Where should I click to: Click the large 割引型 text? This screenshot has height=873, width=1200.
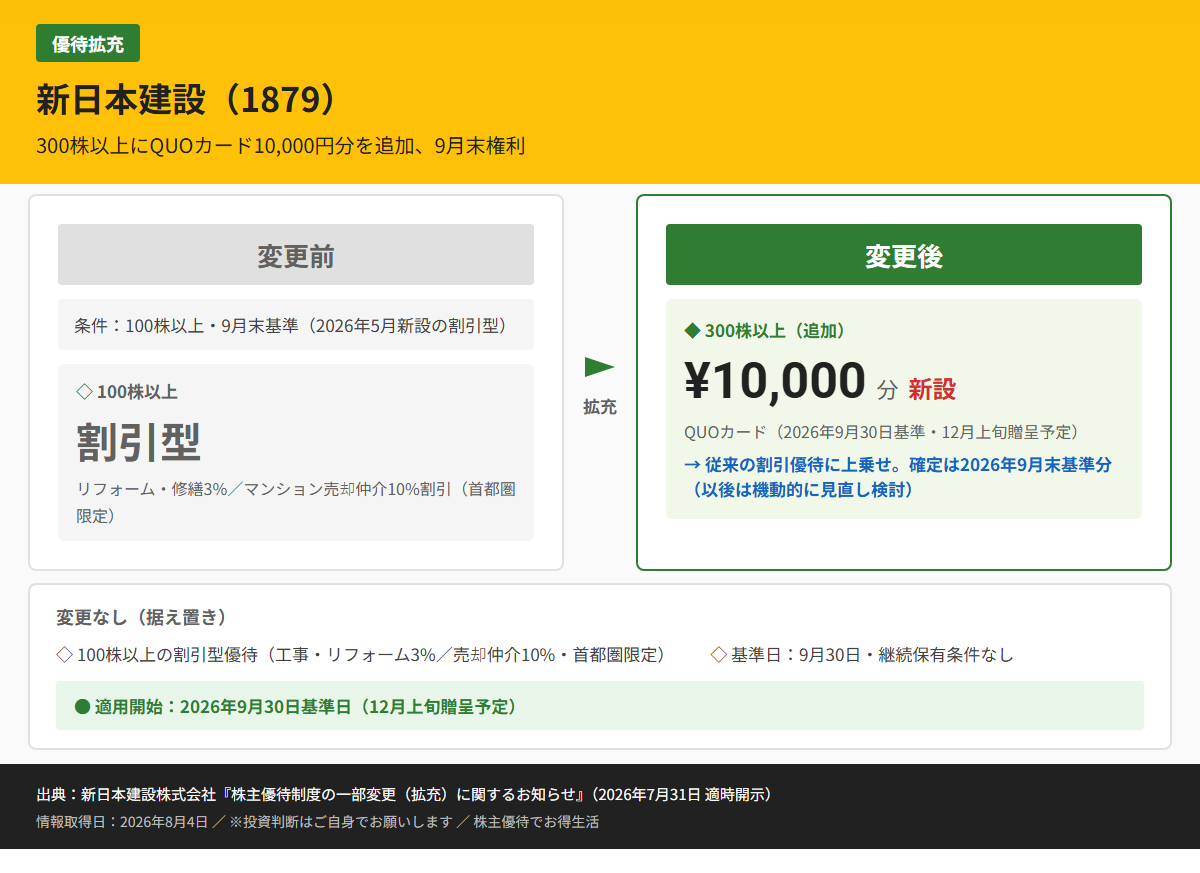[x=139, y=442]
